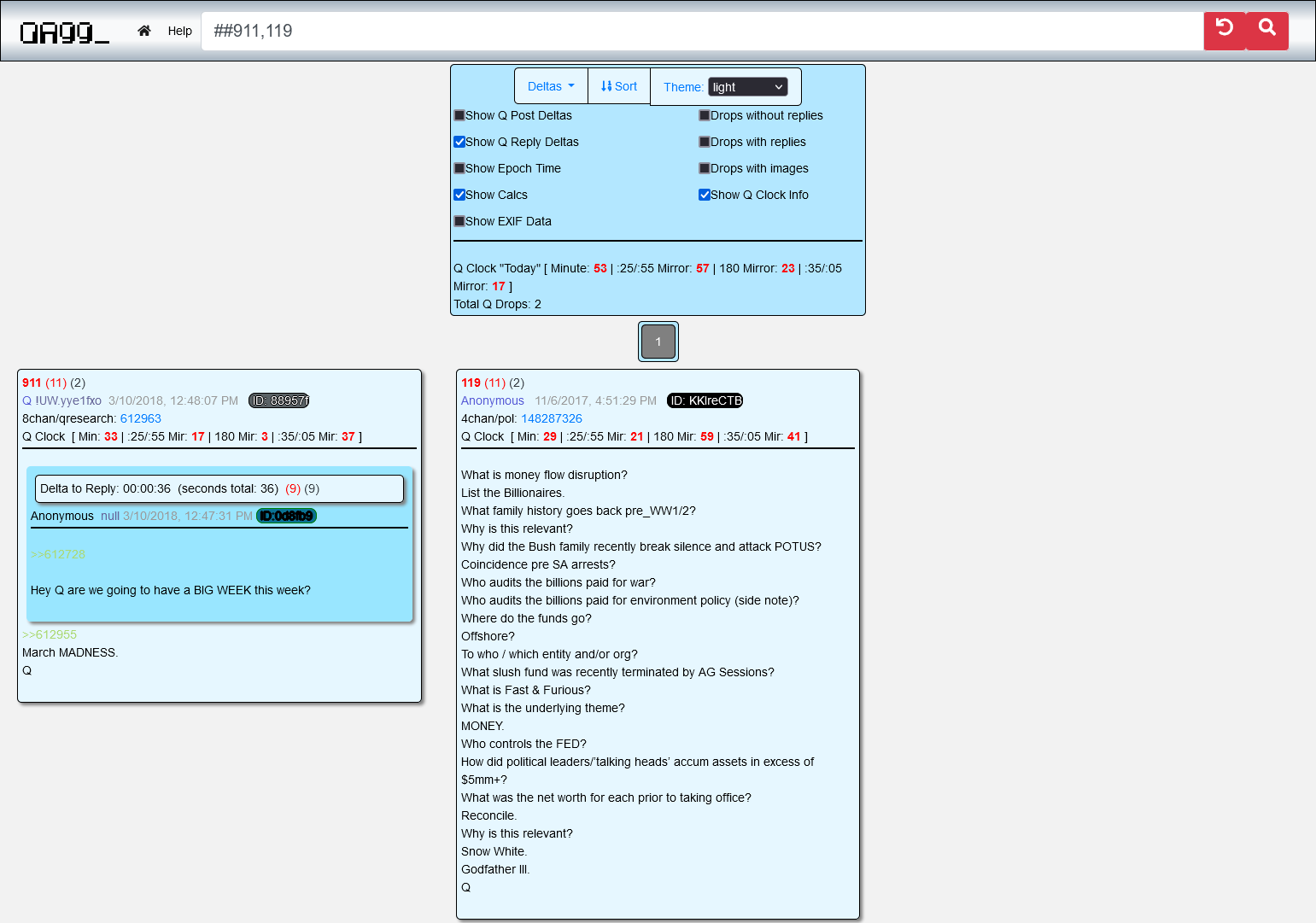This screenshot has height=923, width=1316.
Task: Click the ID KKIreCTB badge
Action: (705, 400)
